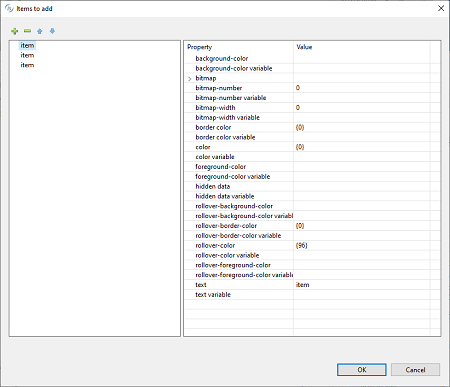Click the green plus add item icon
450x387 pixels.
15,31
